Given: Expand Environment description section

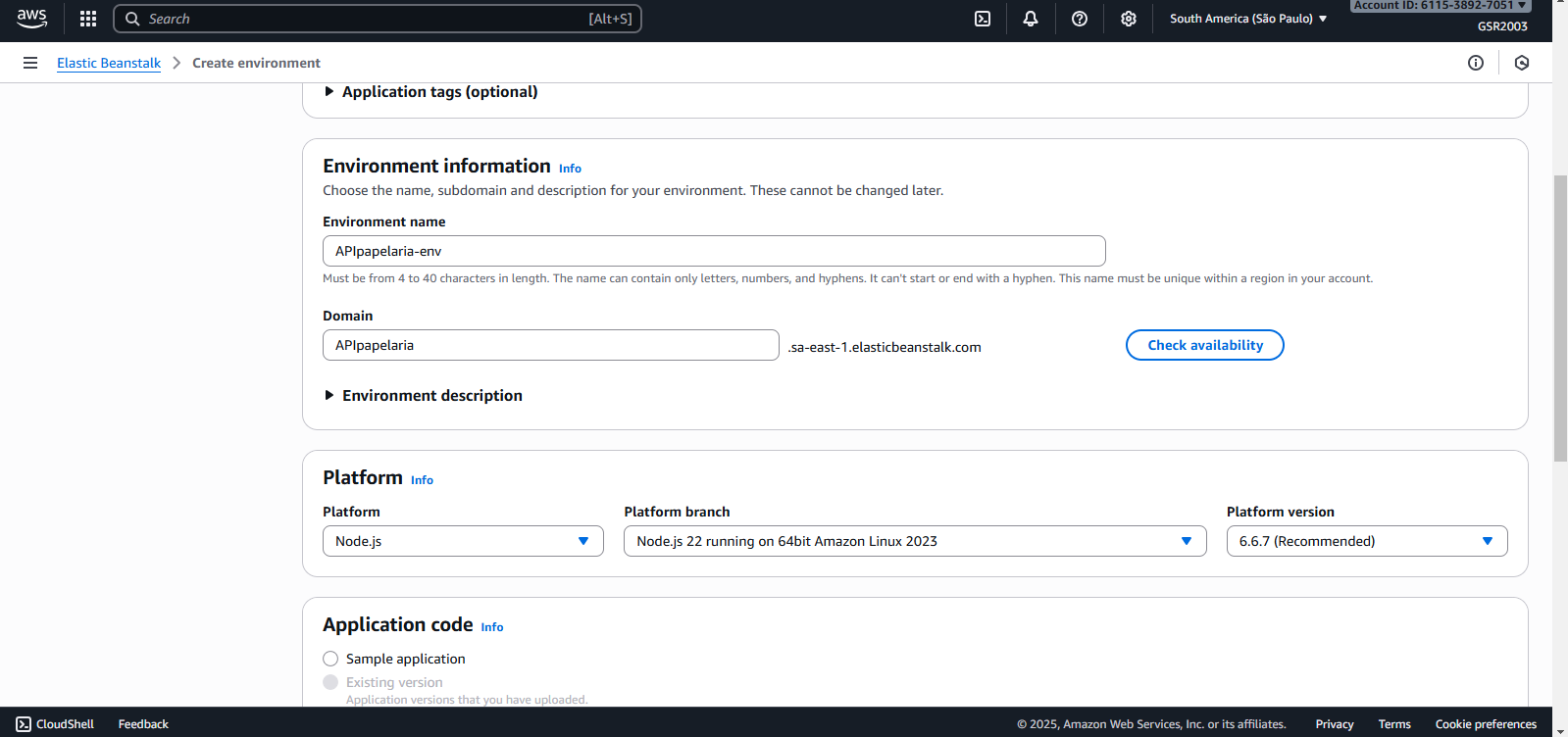Looking at the screenshot, I should (x=423, y=395).
